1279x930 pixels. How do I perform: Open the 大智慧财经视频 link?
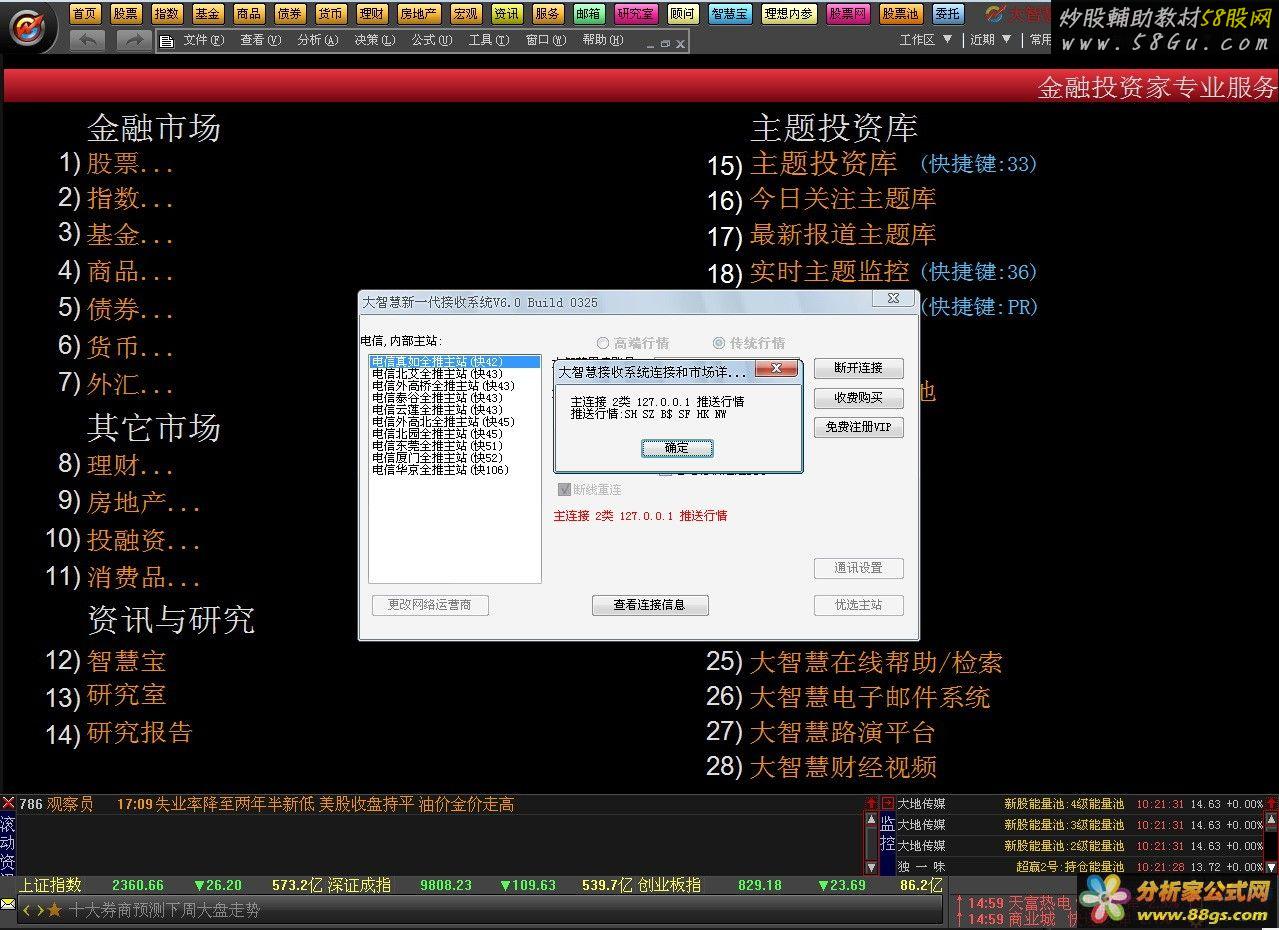pyautogui.click(x=843, y=767)
